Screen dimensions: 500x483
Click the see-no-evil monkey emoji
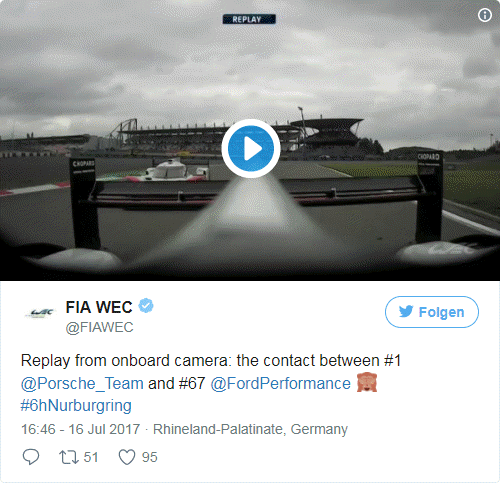pyautogui.click(x=367, y=382)
